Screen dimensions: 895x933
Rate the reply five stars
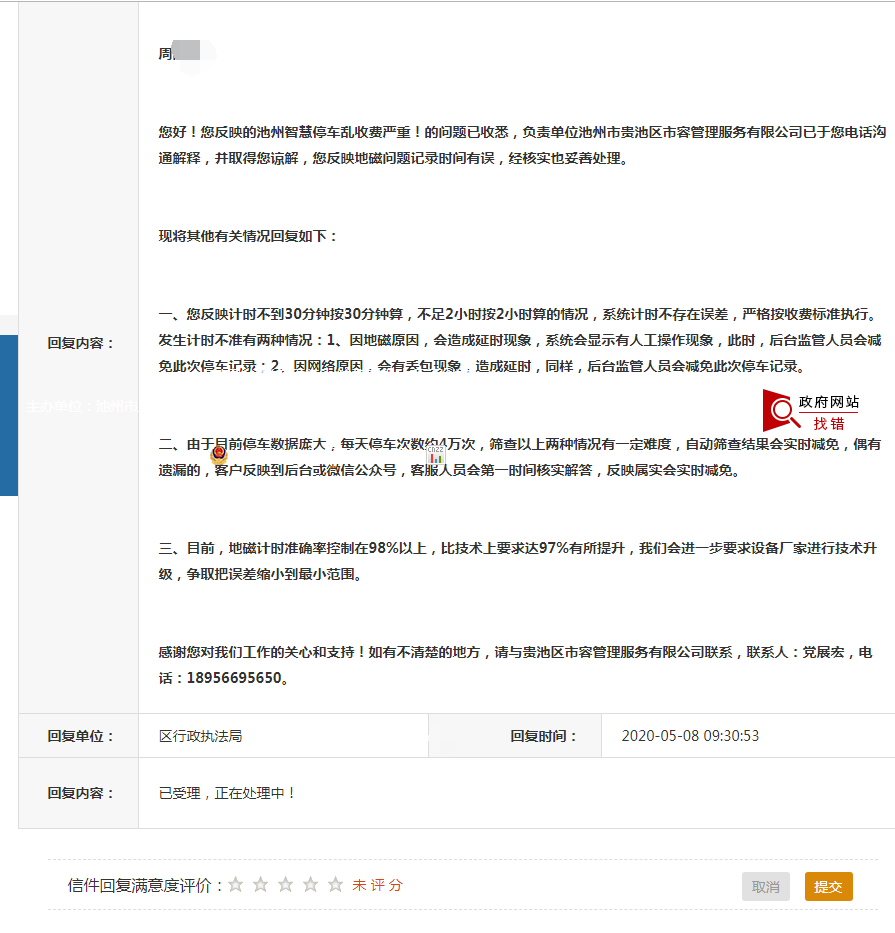336,885
